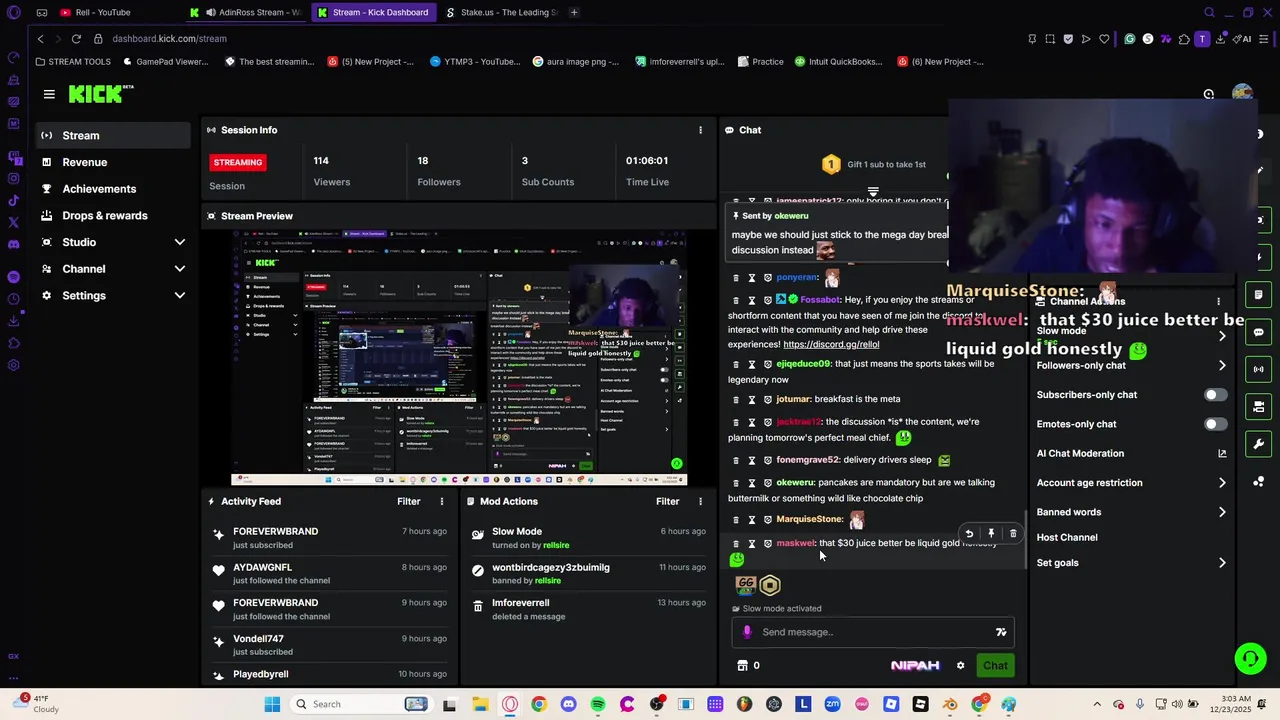Screen dimensions: 1280x720
Task: Click the green Chat send button
Action: coord(995,666)
